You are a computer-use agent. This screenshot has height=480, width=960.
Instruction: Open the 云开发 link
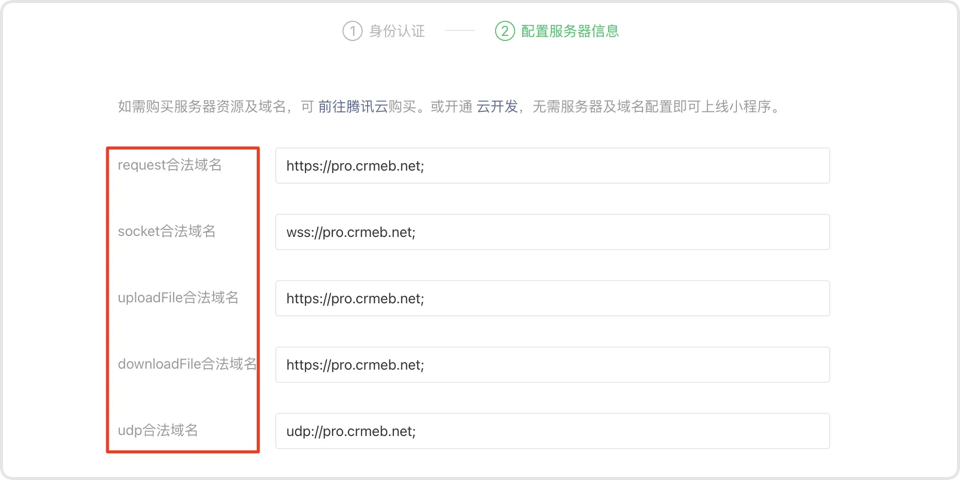click(497, 106)
